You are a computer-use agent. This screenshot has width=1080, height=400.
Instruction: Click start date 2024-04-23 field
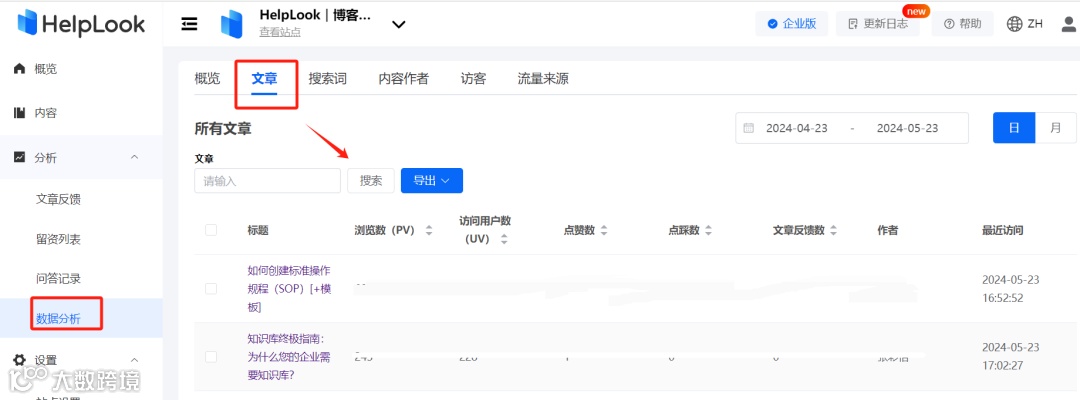point(797,128)
